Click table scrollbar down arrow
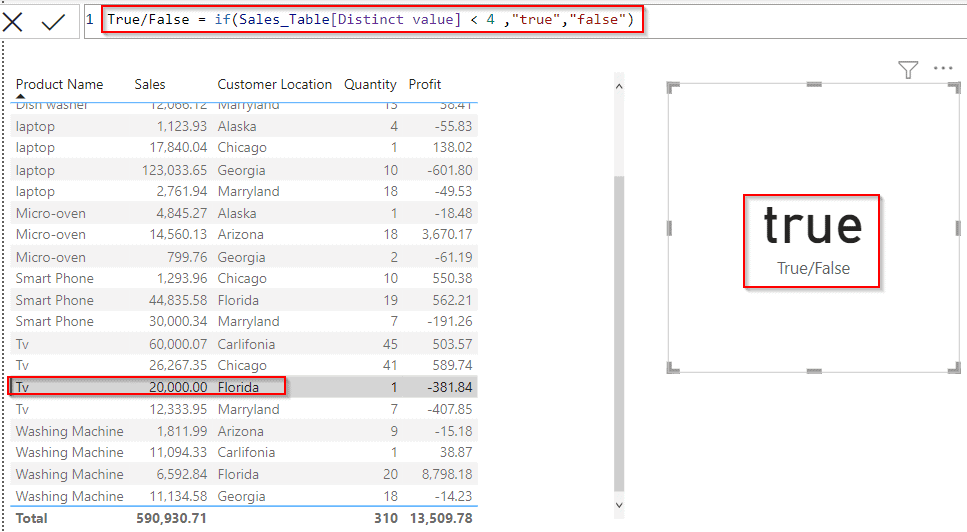The width and height of the screenshot is (967, 532). (x=619, y=505)
